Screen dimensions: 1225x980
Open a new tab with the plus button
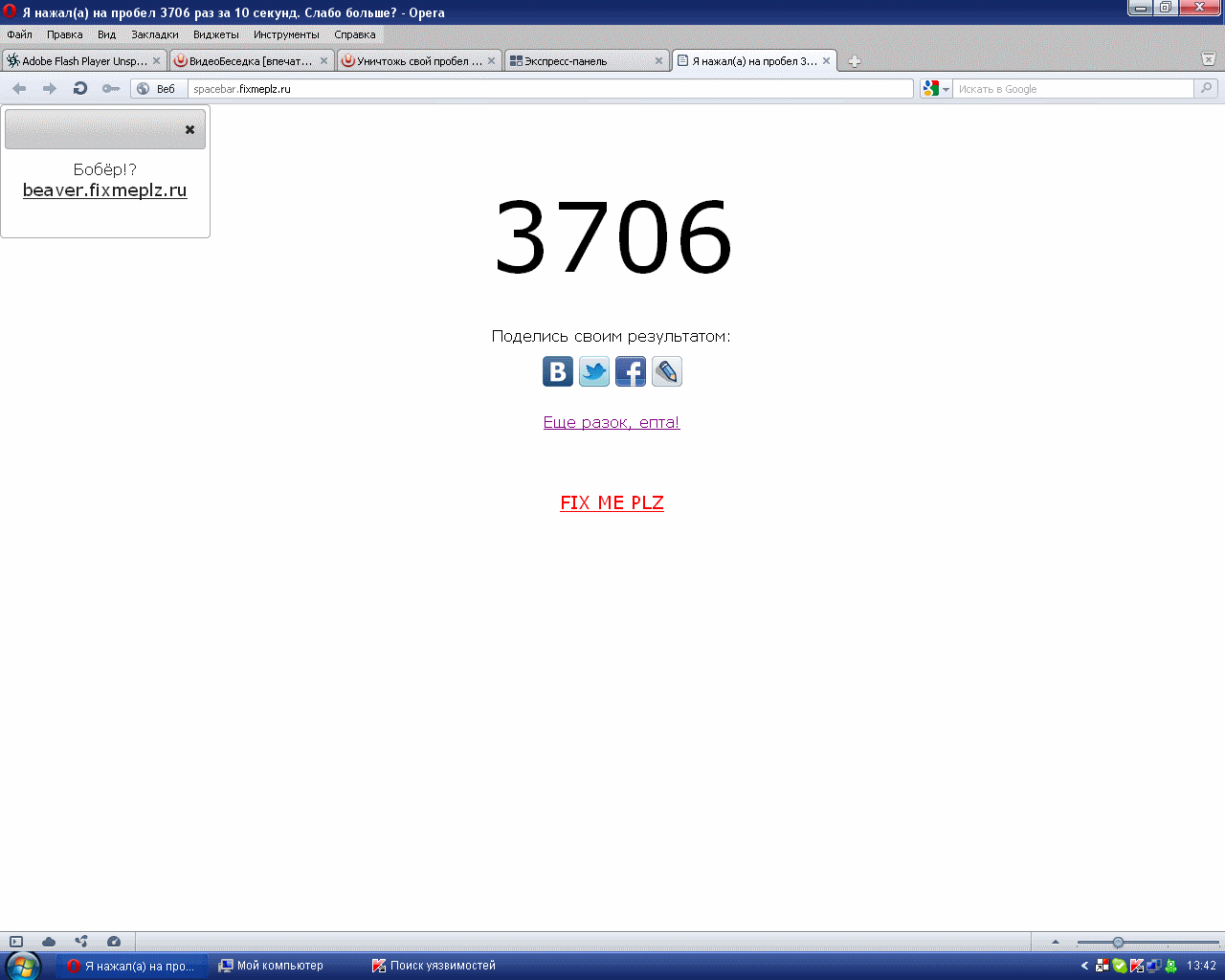tap(853, 60)
